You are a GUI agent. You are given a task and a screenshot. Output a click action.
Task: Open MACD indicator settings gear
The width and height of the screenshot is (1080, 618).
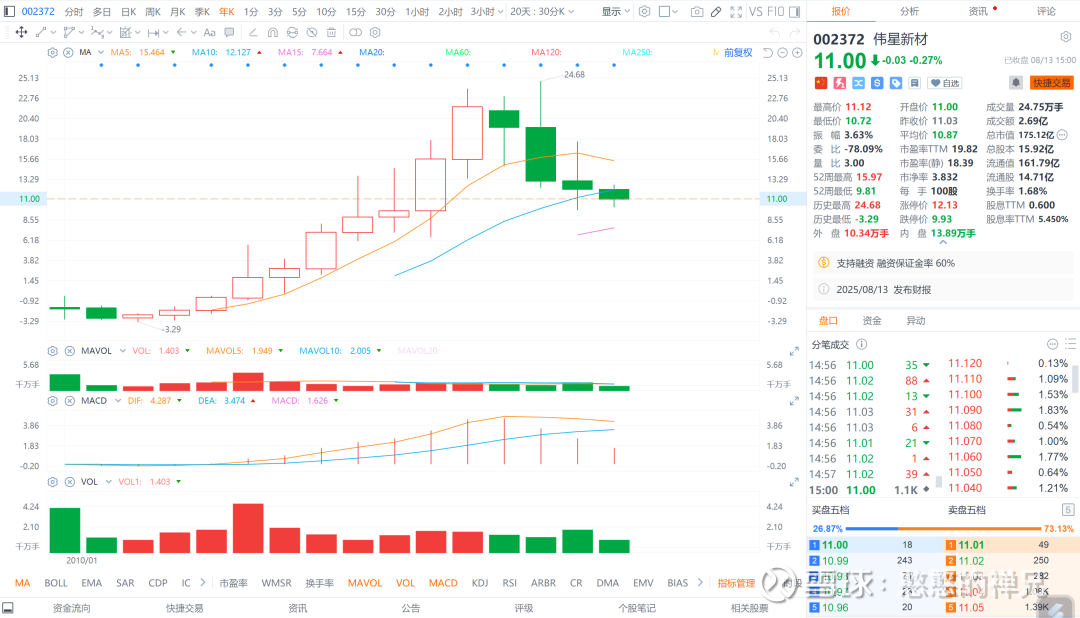52,400
